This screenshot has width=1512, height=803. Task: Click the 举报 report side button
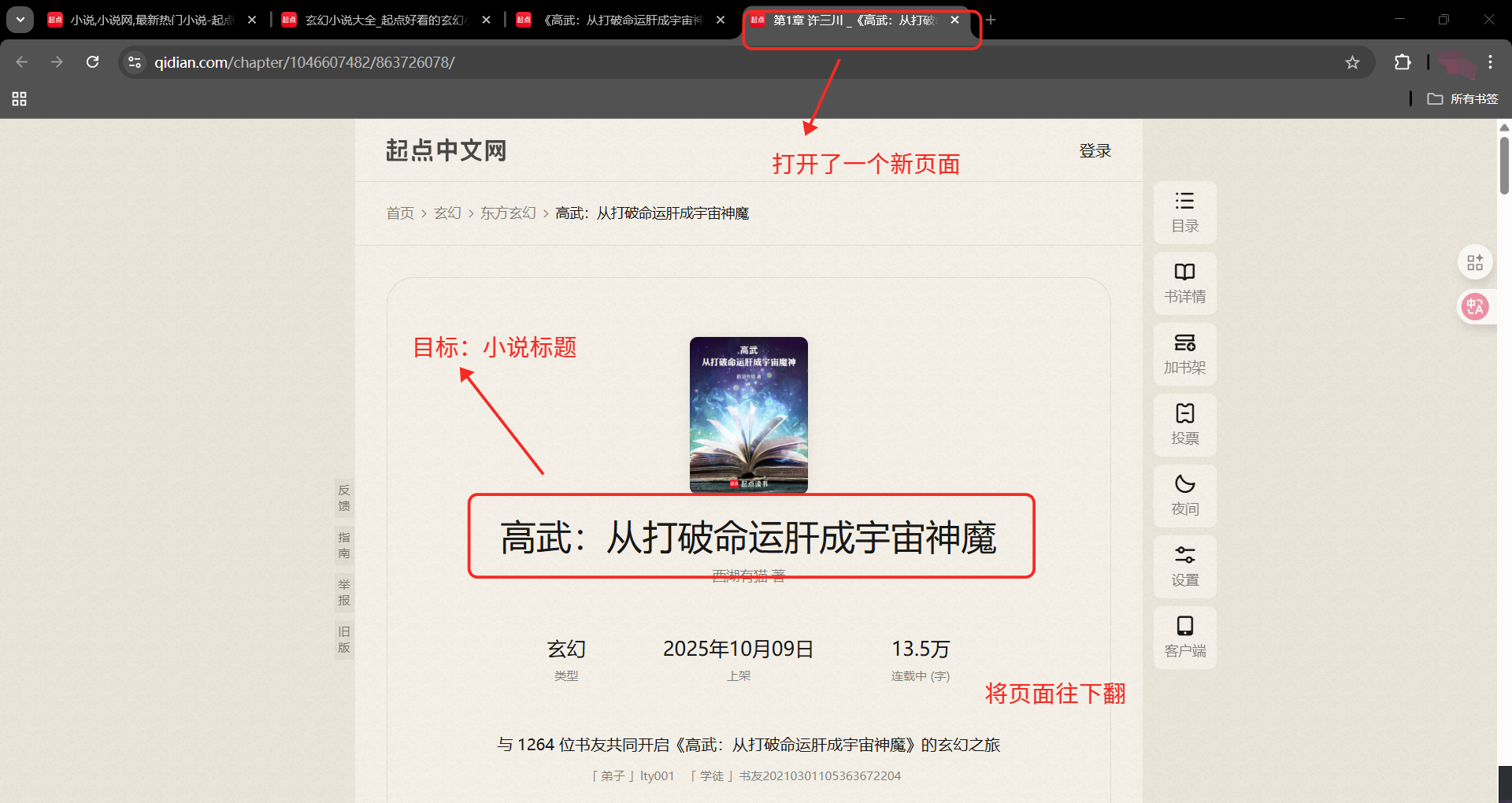[x=344, y=593]
